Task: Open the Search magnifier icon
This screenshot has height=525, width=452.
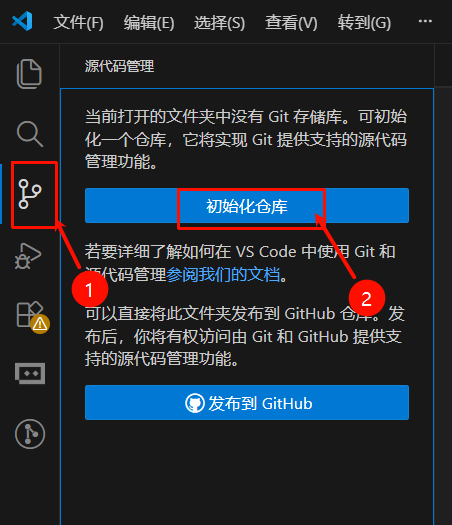Action: (x=30, y=134)
